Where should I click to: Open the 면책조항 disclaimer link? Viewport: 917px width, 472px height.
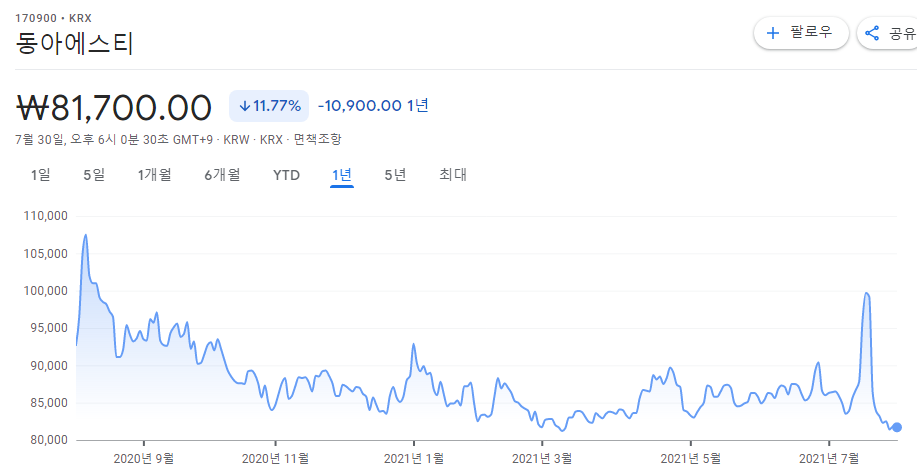click(x=318, y=140)
